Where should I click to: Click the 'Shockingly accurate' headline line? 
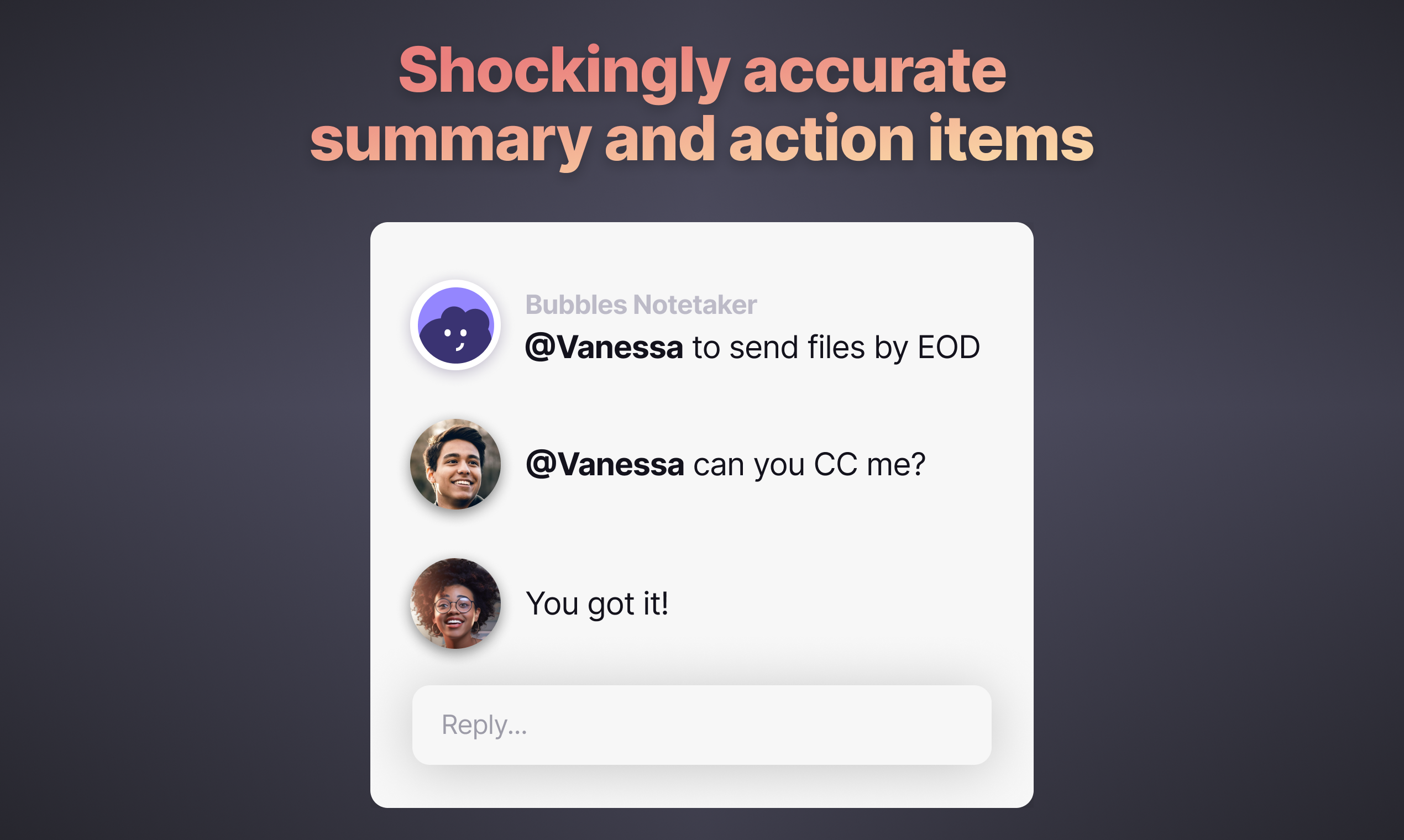coord(702,71)
